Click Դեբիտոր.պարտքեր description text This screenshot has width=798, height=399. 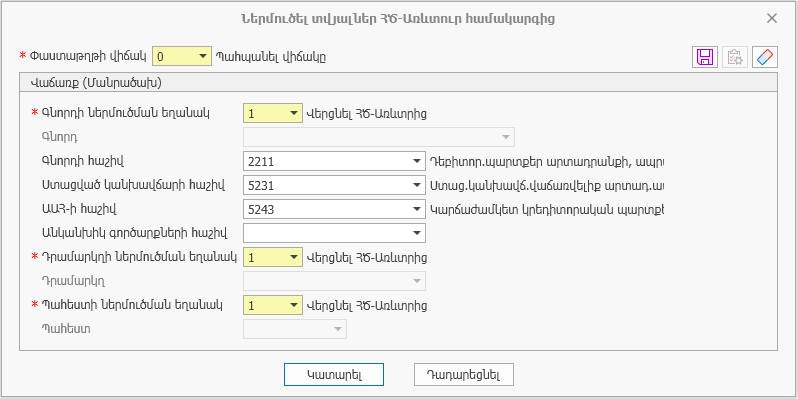pyautogui.click(x=547, y=162)
